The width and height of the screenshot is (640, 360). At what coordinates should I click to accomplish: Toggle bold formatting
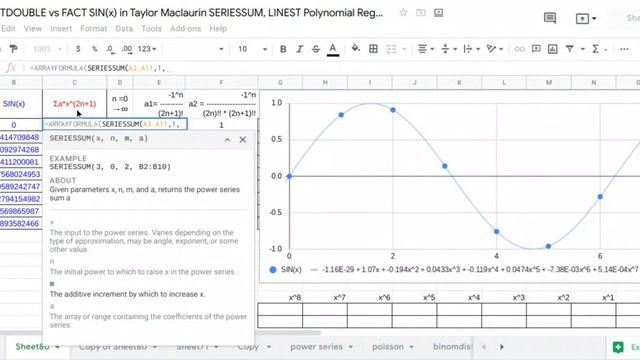(x=283, y=49)
